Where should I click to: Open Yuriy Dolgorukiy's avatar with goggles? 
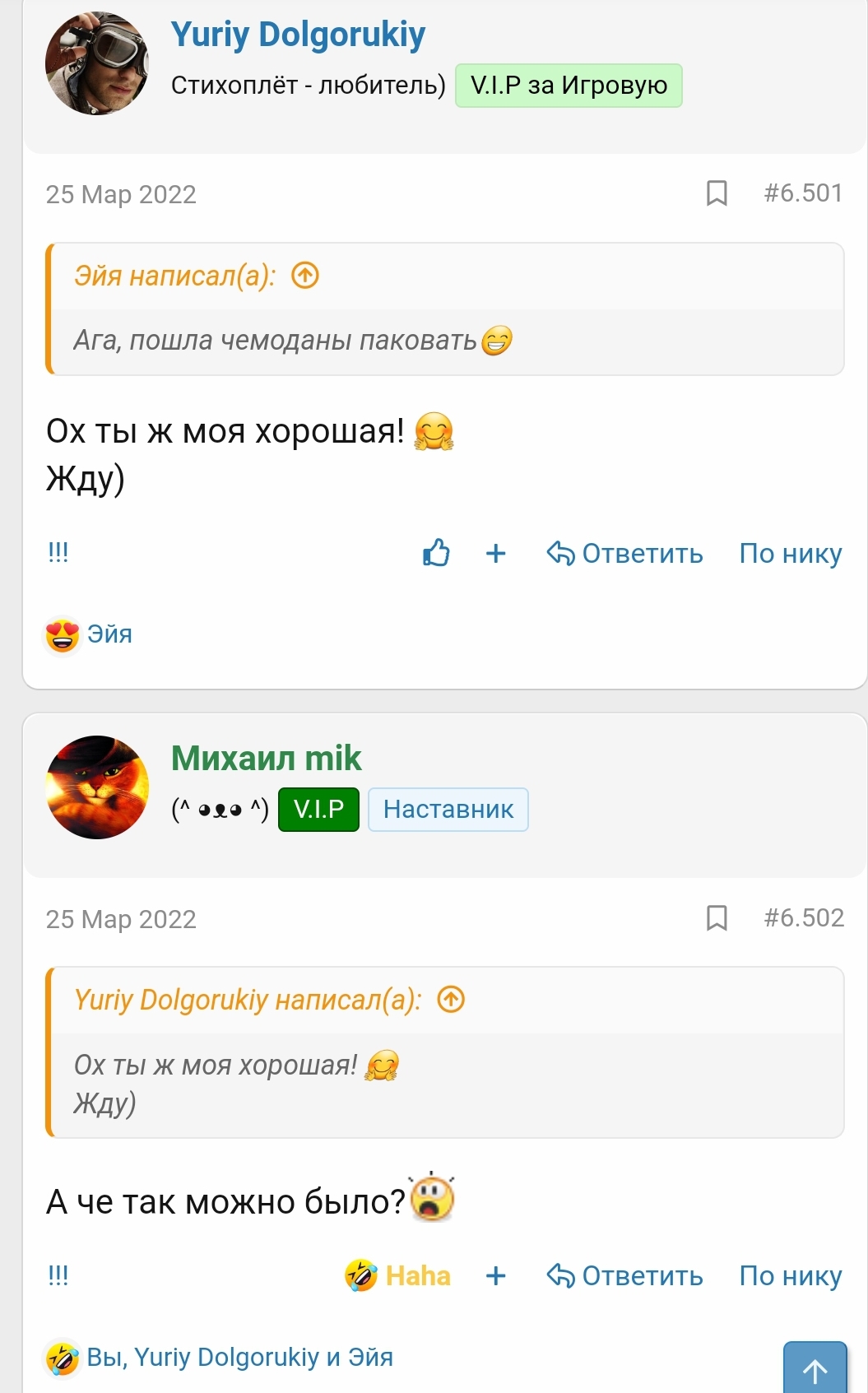coord(97,63)
